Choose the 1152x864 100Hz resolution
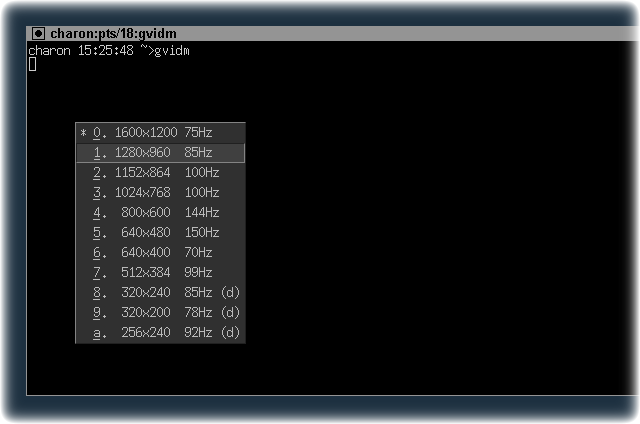The width and height of the screenshot is (640, 424). coord(160,173)
